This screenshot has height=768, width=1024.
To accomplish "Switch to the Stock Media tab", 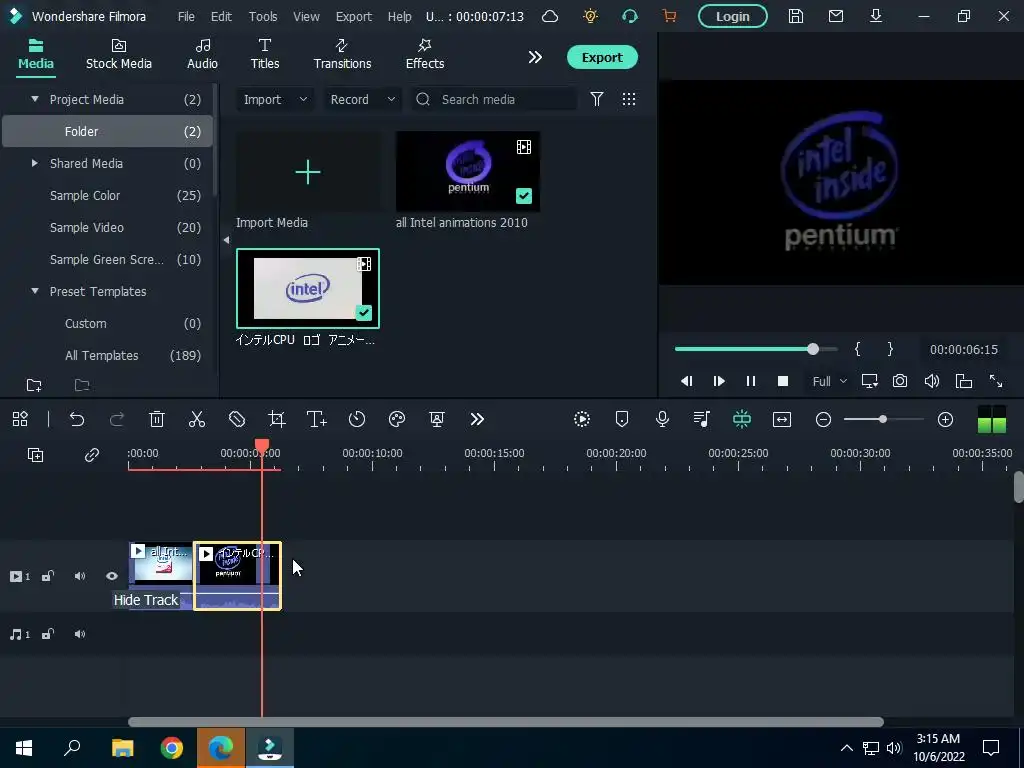I will (119, 54).
